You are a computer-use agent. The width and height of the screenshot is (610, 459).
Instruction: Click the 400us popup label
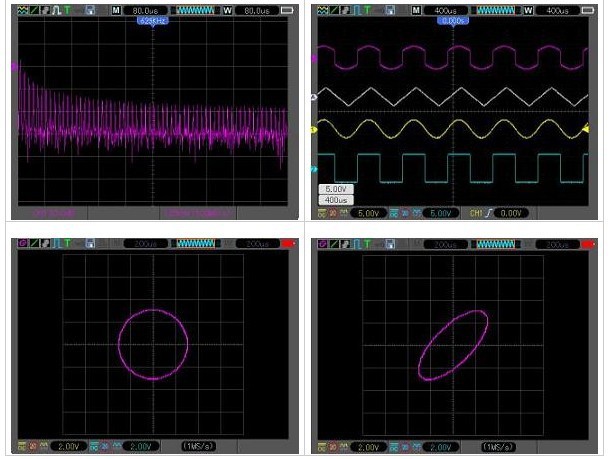pos(334,199)
